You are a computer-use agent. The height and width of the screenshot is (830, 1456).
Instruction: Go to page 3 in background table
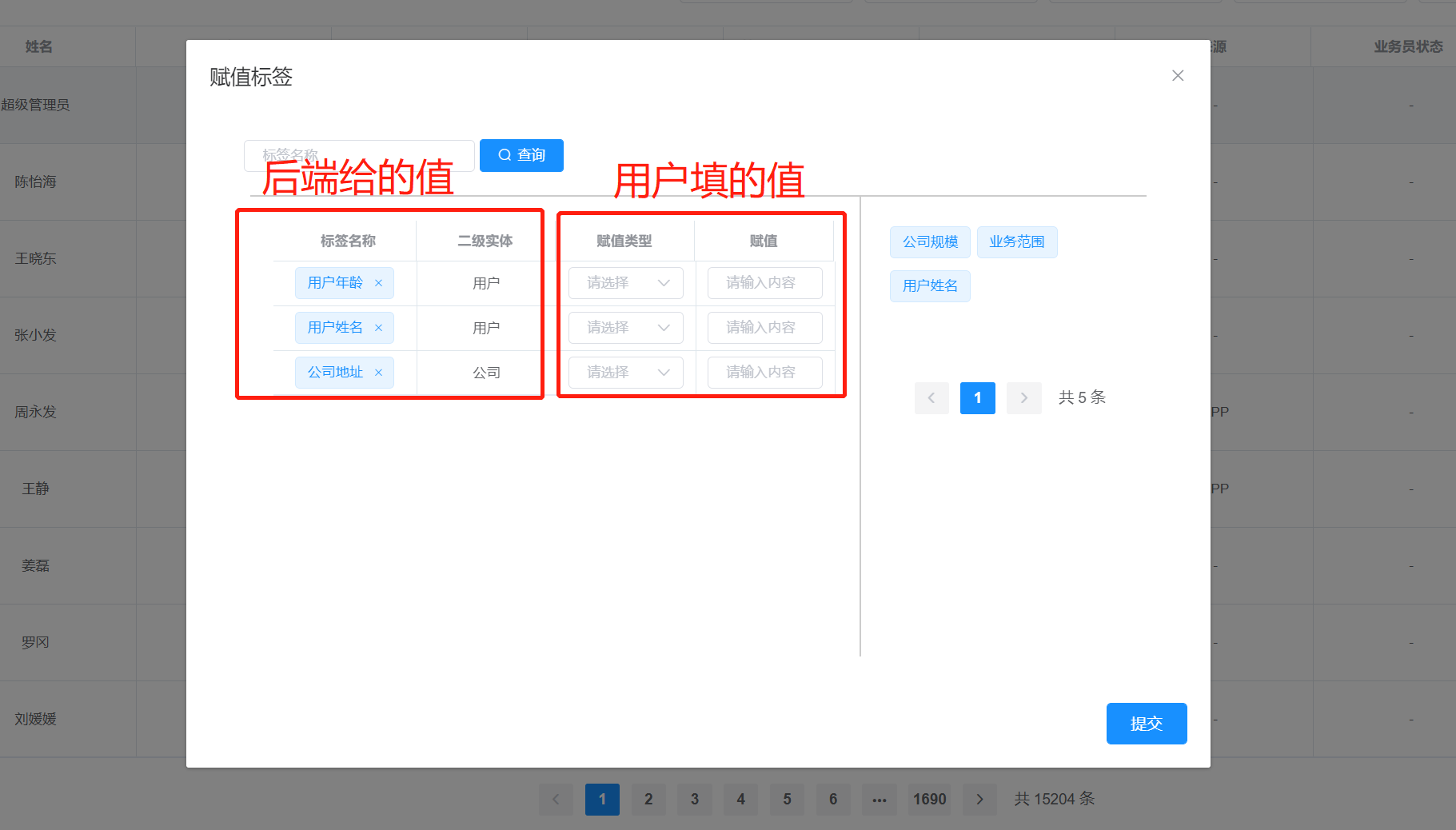[695, 800]
